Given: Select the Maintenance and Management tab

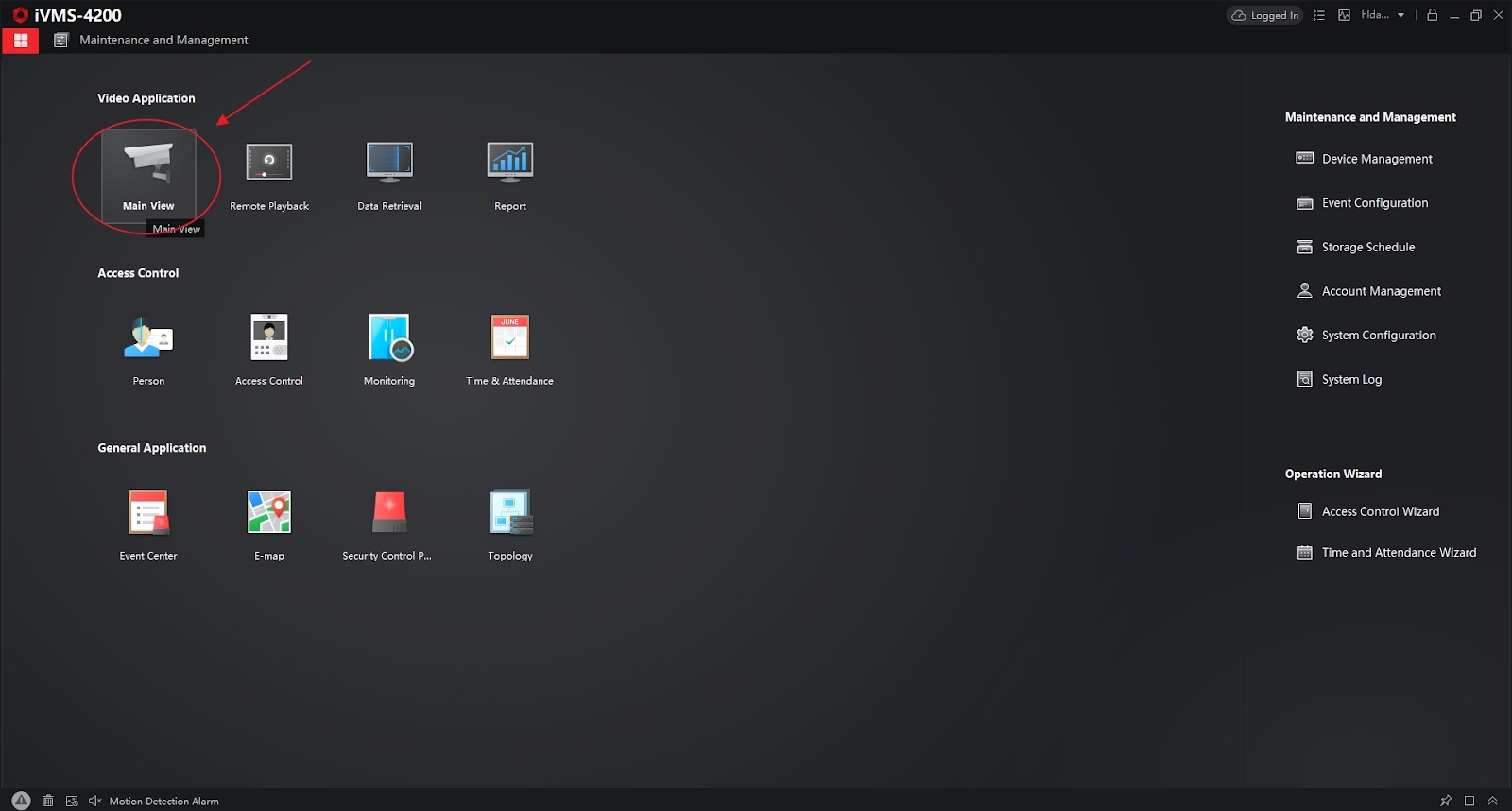Looking at the screenshot, I should click(x=151, y=40).
